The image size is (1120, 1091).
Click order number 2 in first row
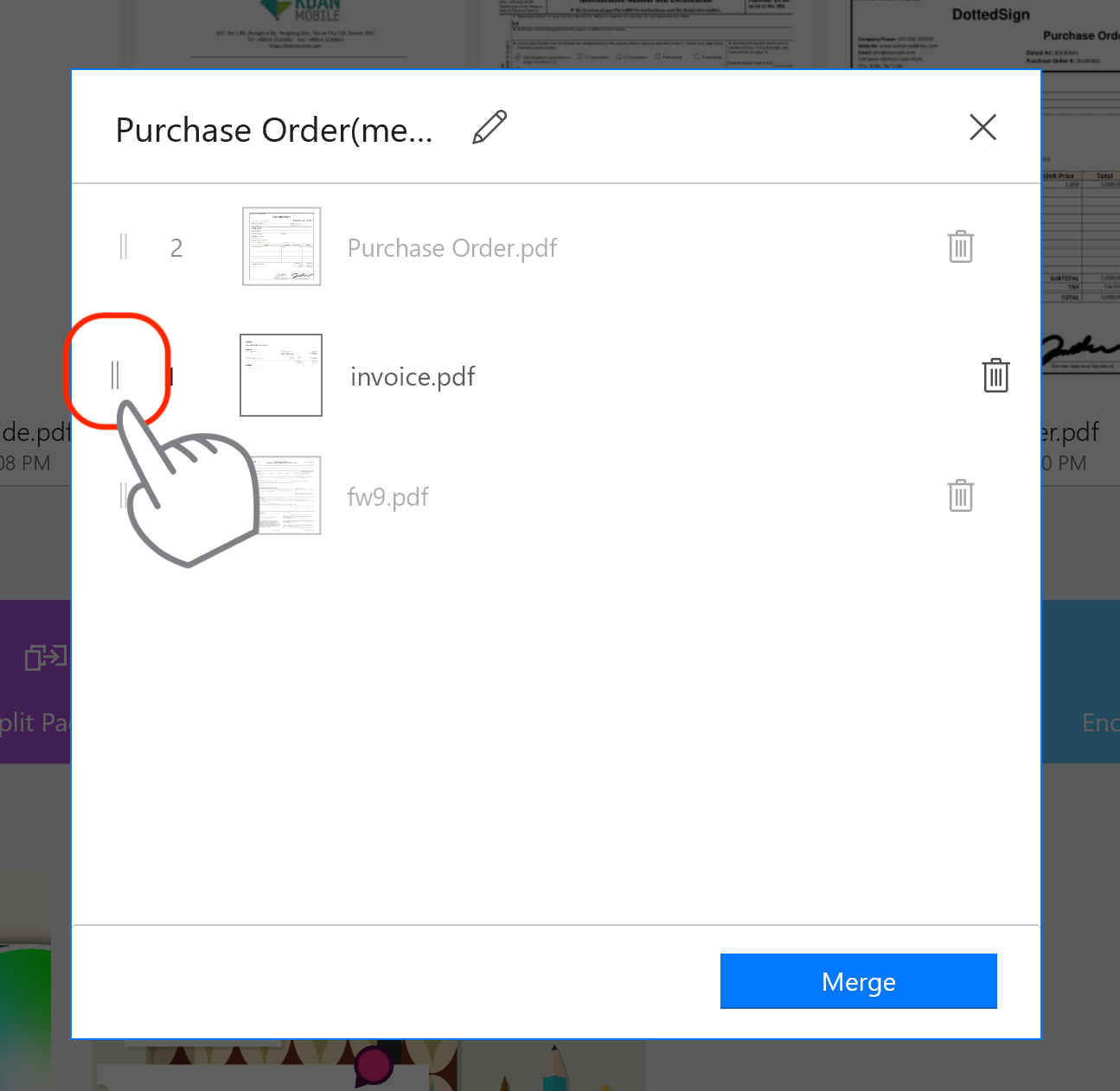(x=176, y=248)
